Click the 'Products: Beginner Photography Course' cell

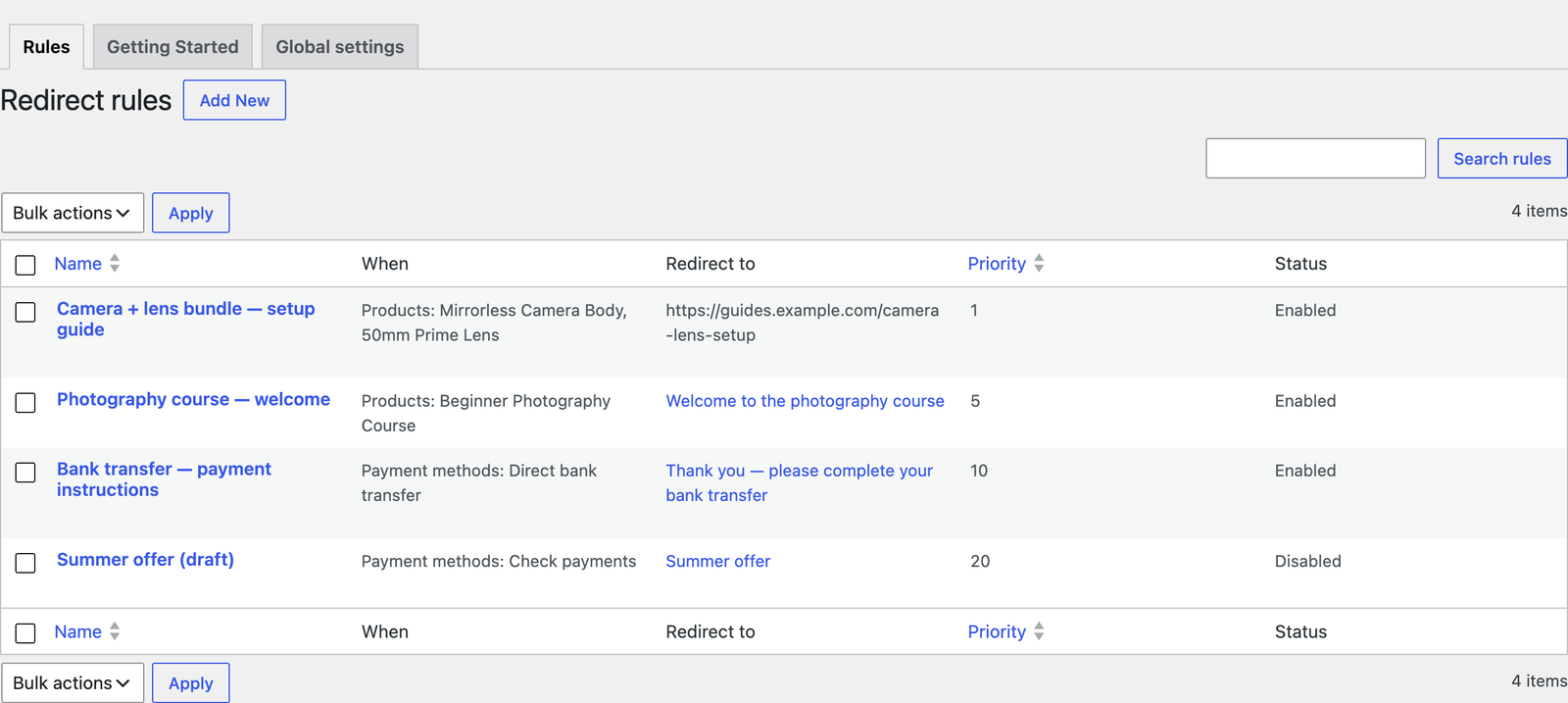point(485,413)
